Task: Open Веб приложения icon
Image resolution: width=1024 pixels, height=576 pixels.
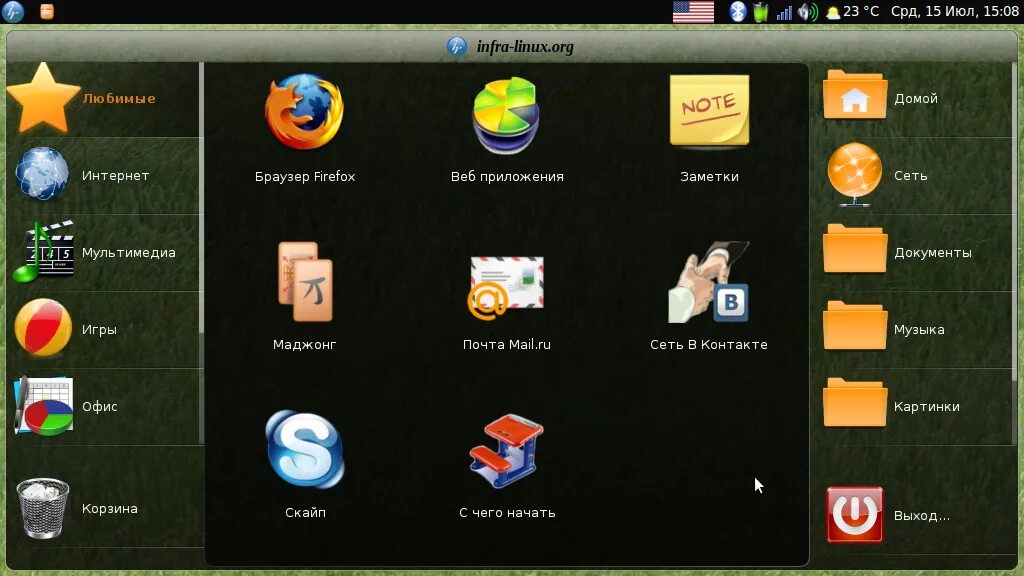Action: point(506,114)
